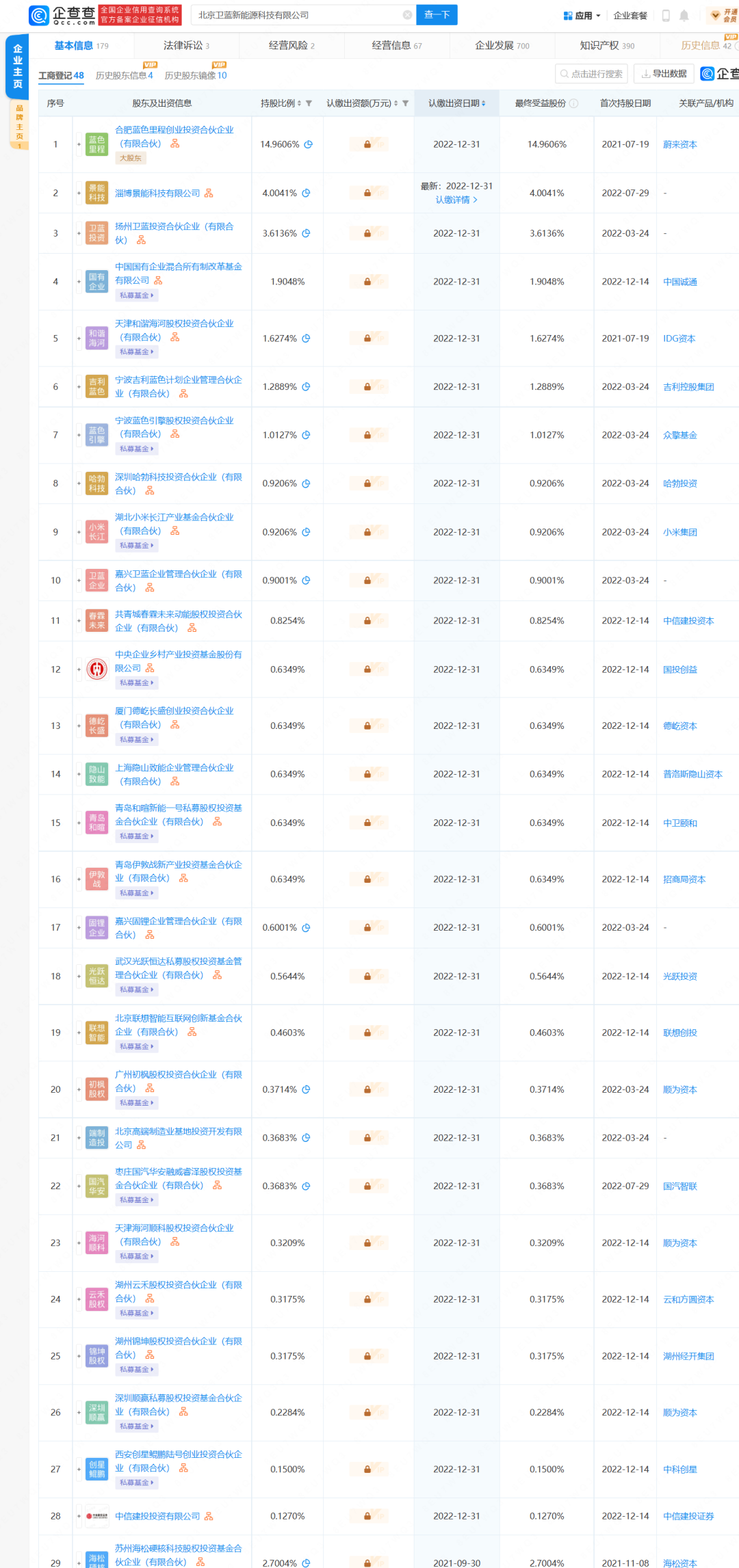Click the Qichacha logo at top left

(62, 14)
